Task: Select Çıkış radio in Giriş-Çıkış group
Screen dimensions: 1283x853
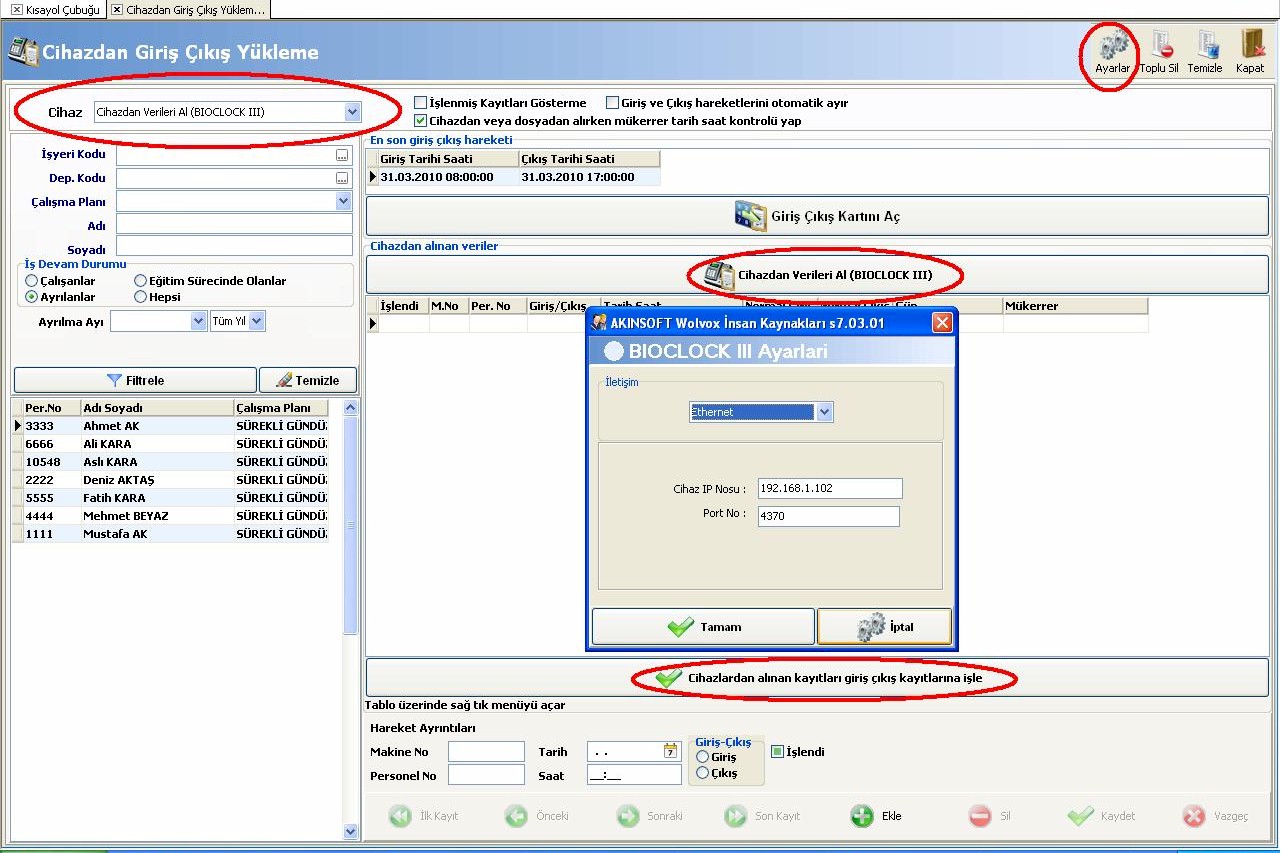Action: click(702, 773)
